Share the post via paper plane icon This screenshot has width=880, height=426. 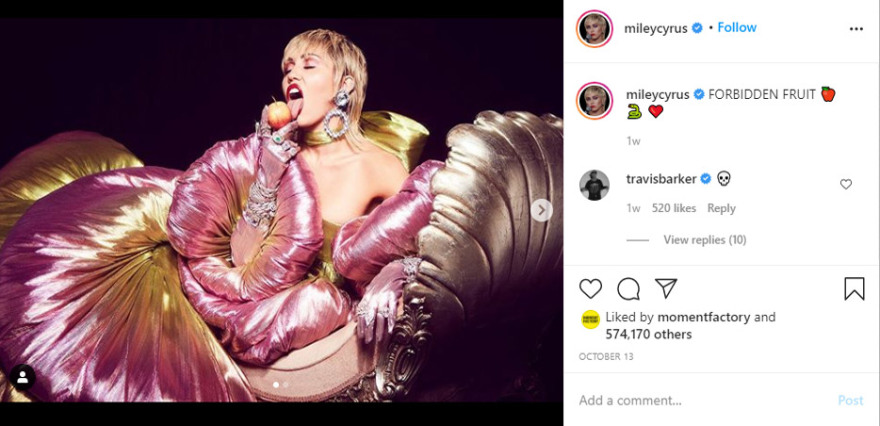(666, 289)
